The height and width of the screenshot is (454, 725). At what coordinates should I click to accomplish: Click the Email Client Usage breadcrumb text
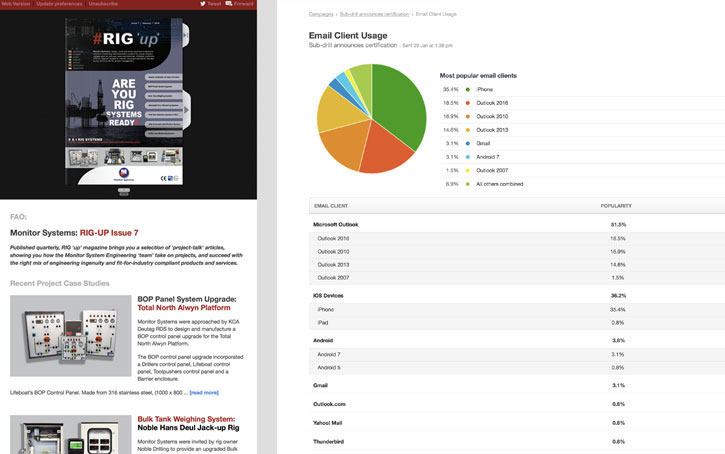(436, 14)
